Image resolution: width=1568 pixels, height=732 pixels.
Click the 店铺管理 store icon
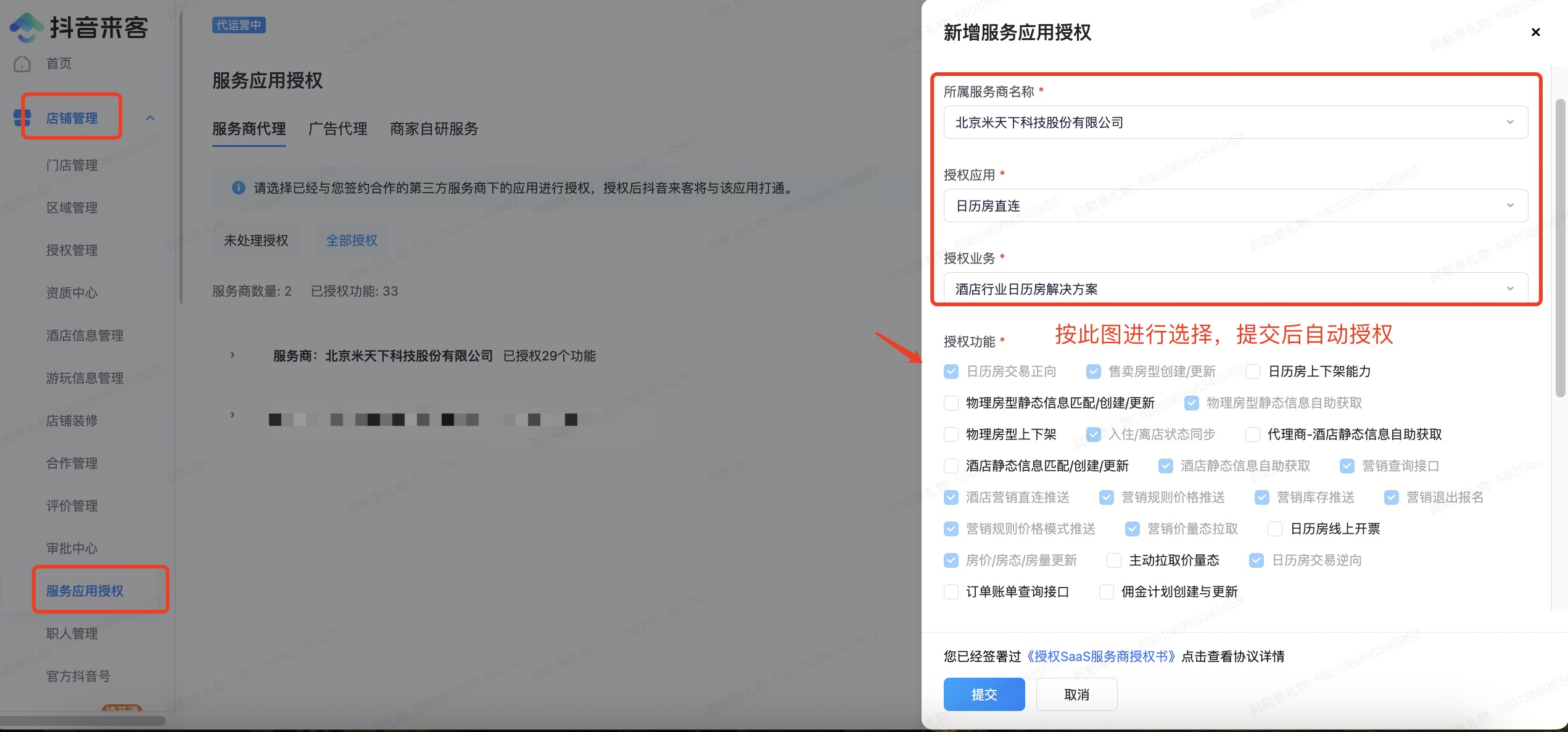(22, 117)
